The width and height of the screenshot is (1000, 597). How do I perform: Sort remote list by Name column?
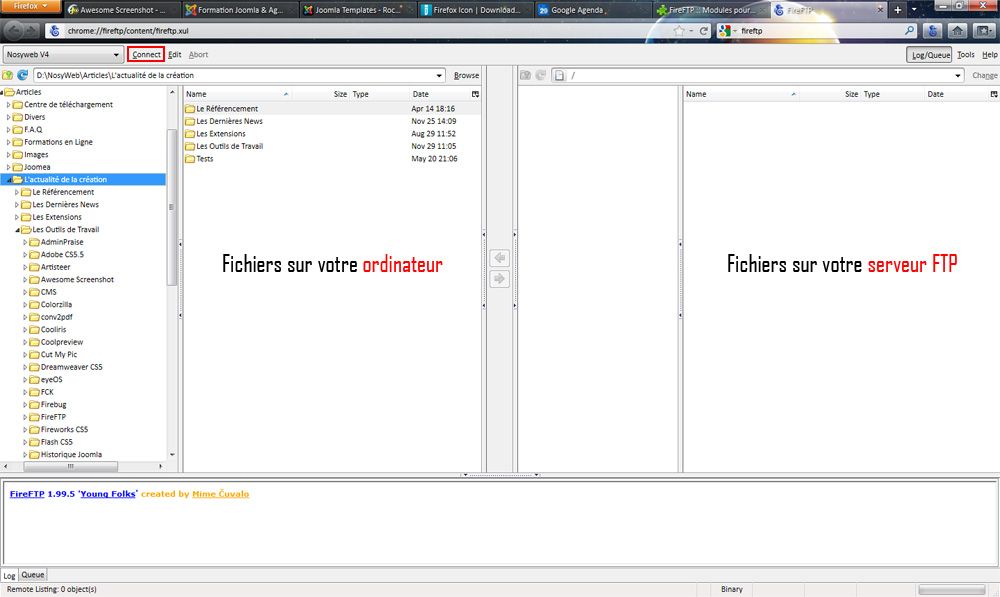(x=740, y=94)
